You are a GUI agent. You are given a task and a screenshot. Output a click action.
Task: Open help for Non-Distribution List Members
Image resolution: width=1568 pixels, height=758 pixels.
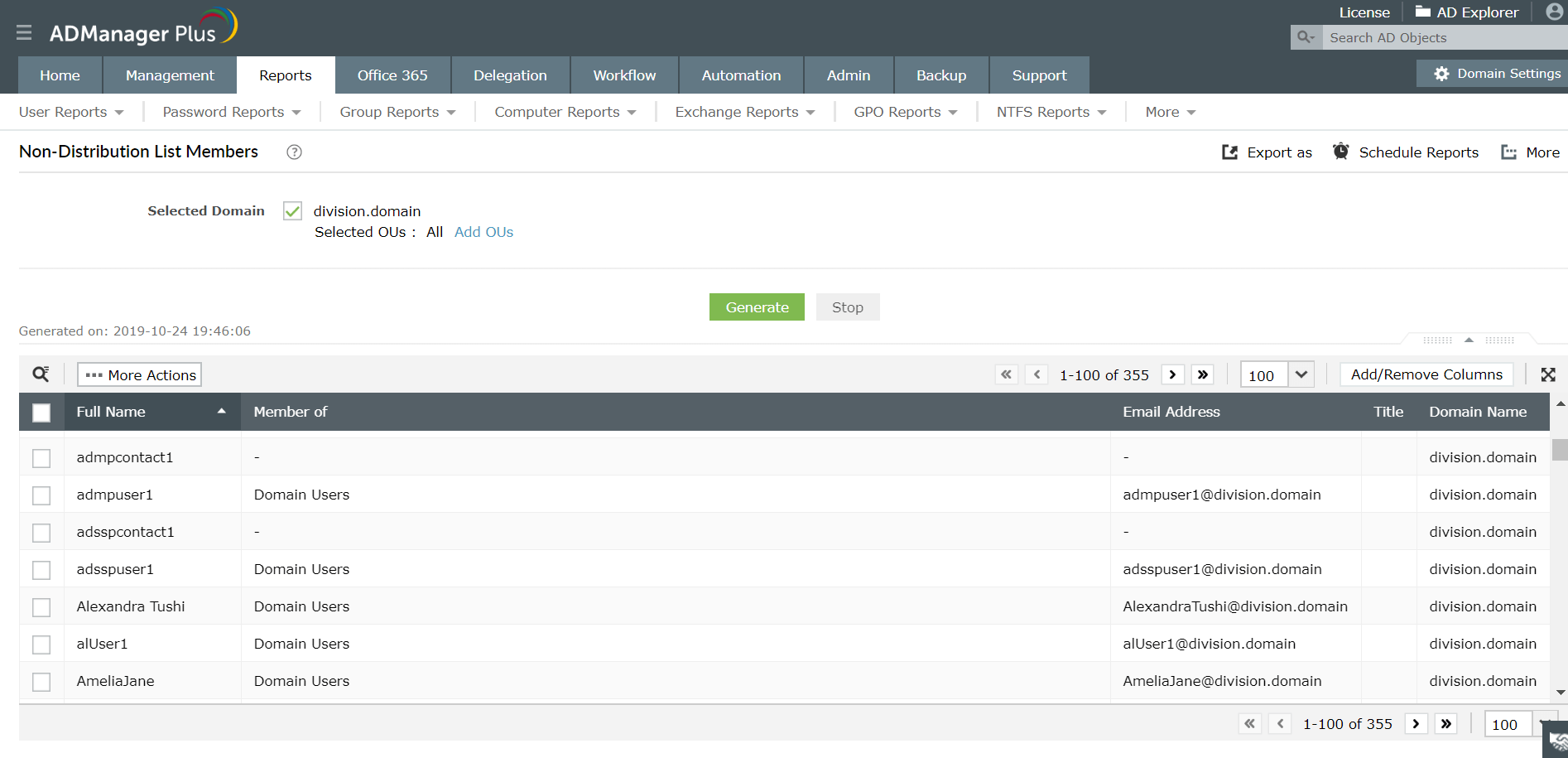(x=294, y=152)
